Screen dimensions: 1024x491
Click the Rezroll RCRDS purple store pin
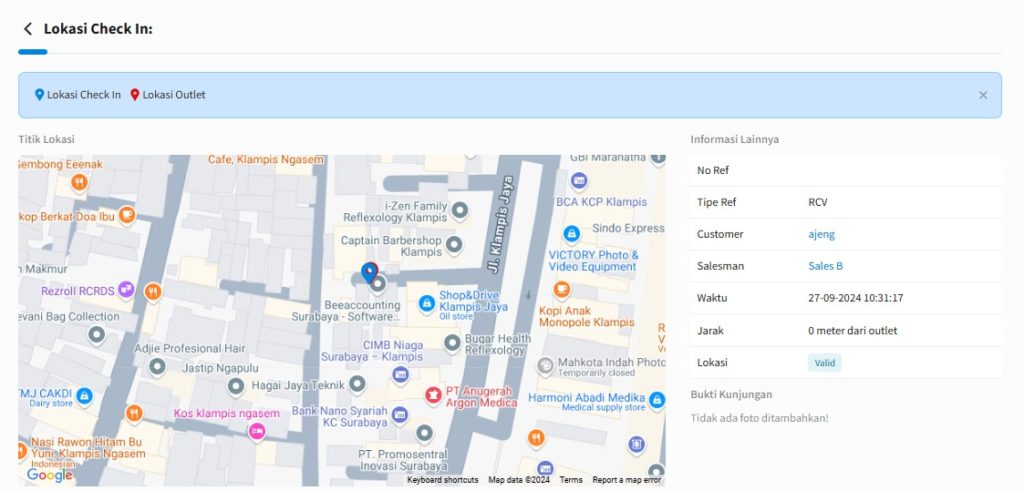point(126,289)
